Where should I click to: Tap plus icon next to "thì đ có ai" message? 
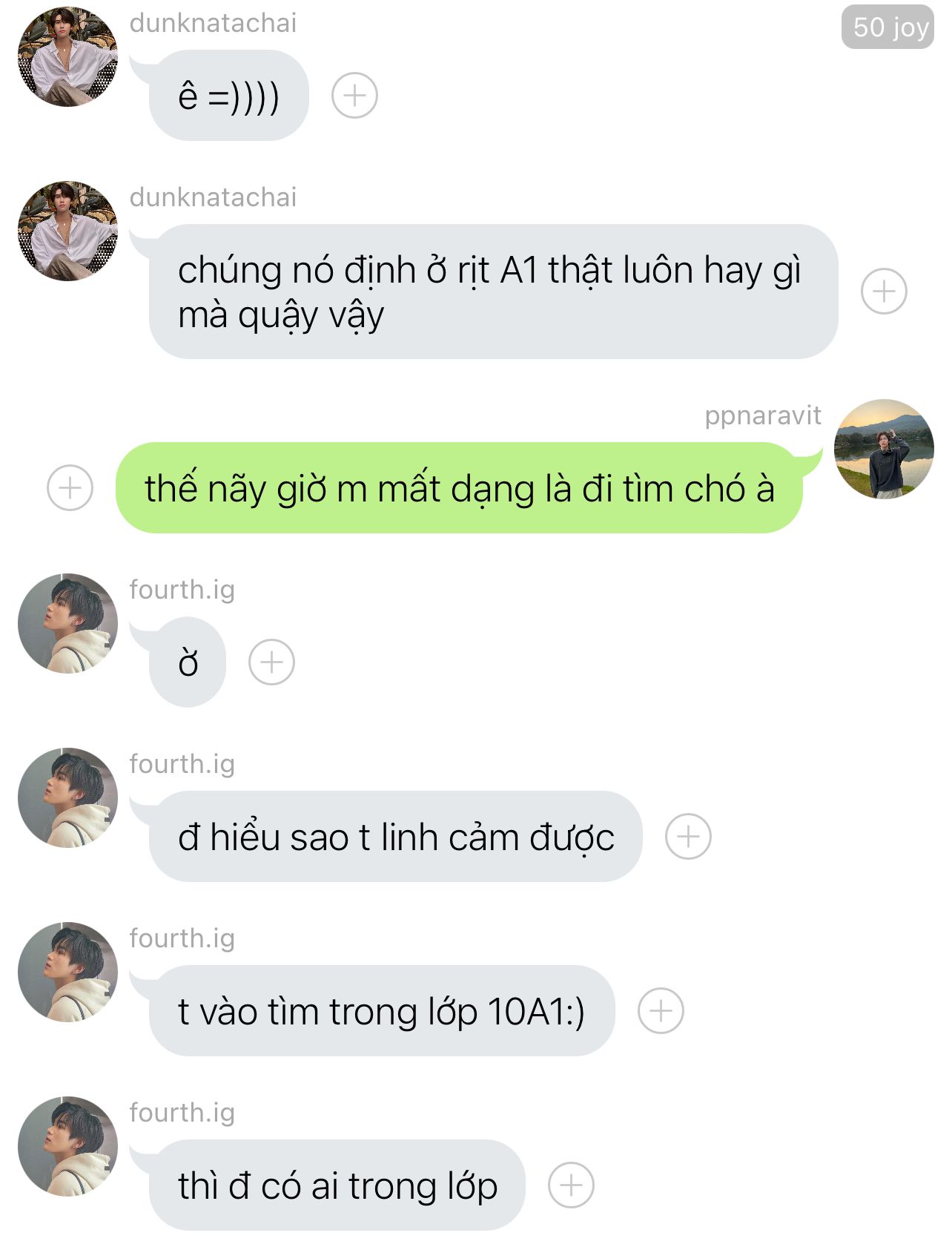[x=571, y=1185]
